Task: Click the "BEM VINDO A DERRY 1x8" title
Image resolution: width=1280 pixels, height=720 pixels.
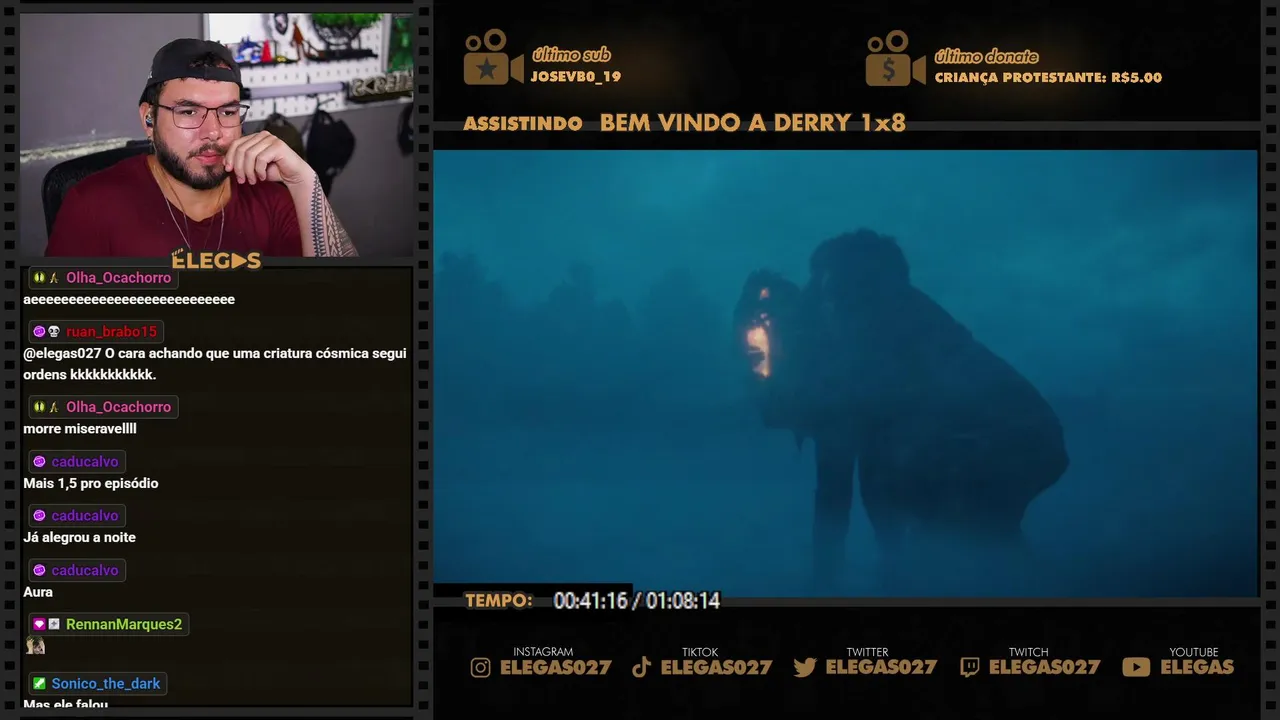Action: coord(753,123)
